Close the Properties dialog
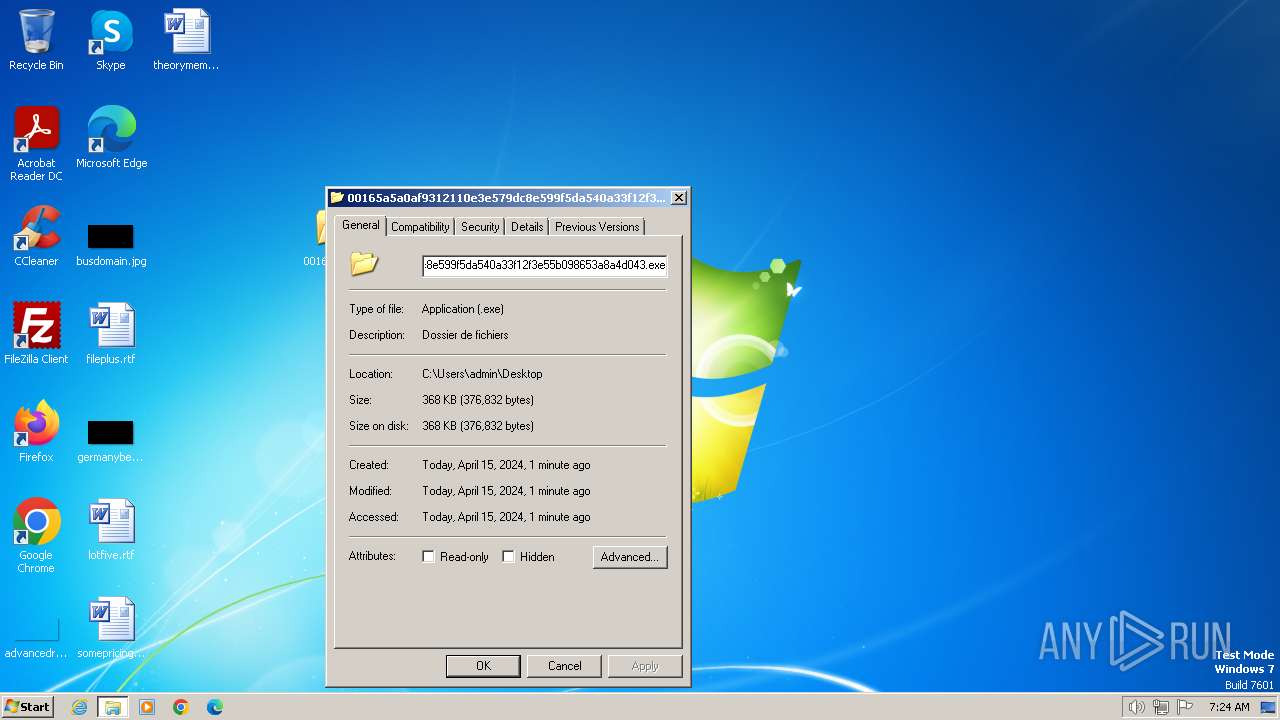 (x=678, y=198)
